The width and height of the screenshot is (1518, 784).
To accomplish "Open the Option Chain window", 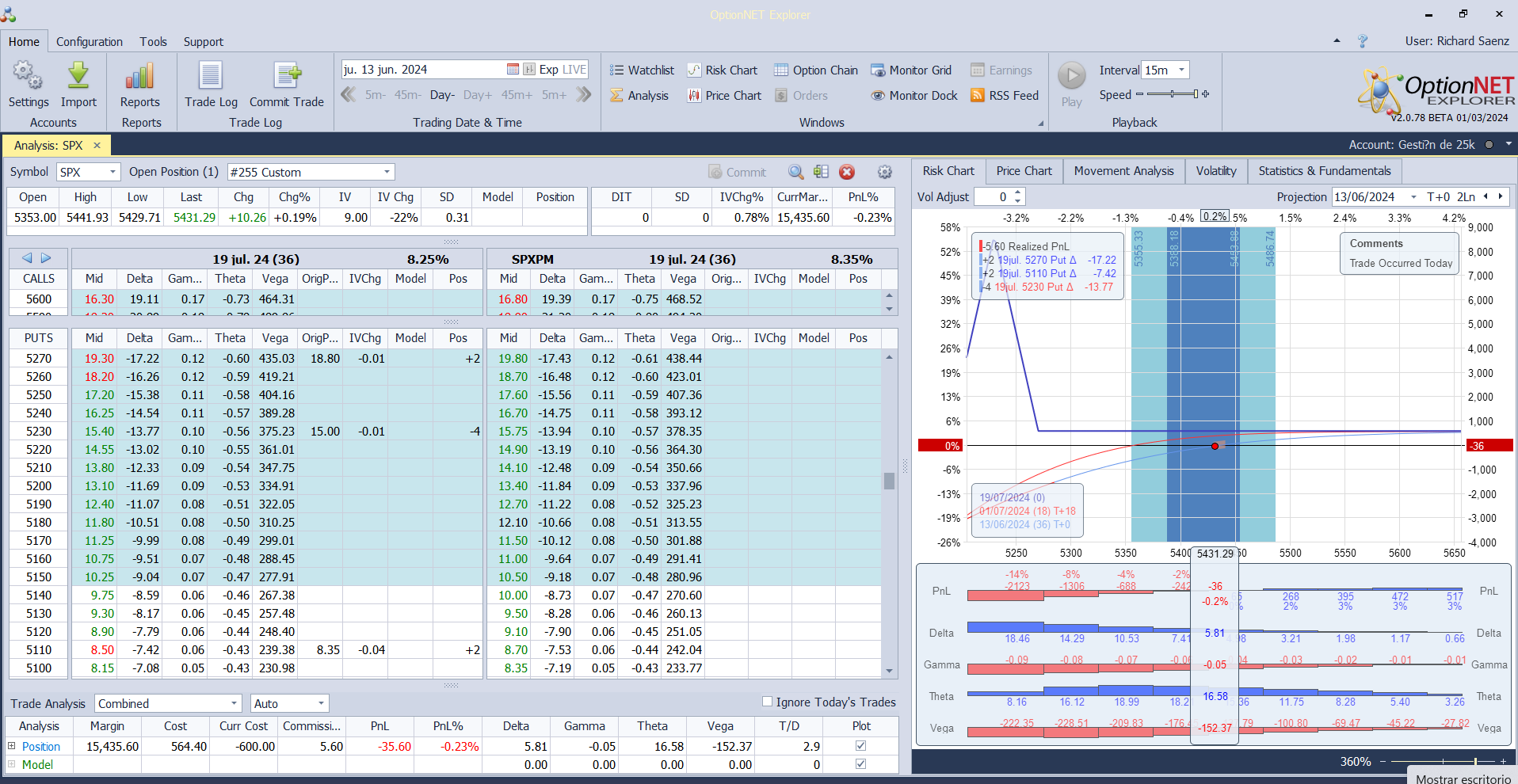I will pyautogui.click(x=816, y=70).
